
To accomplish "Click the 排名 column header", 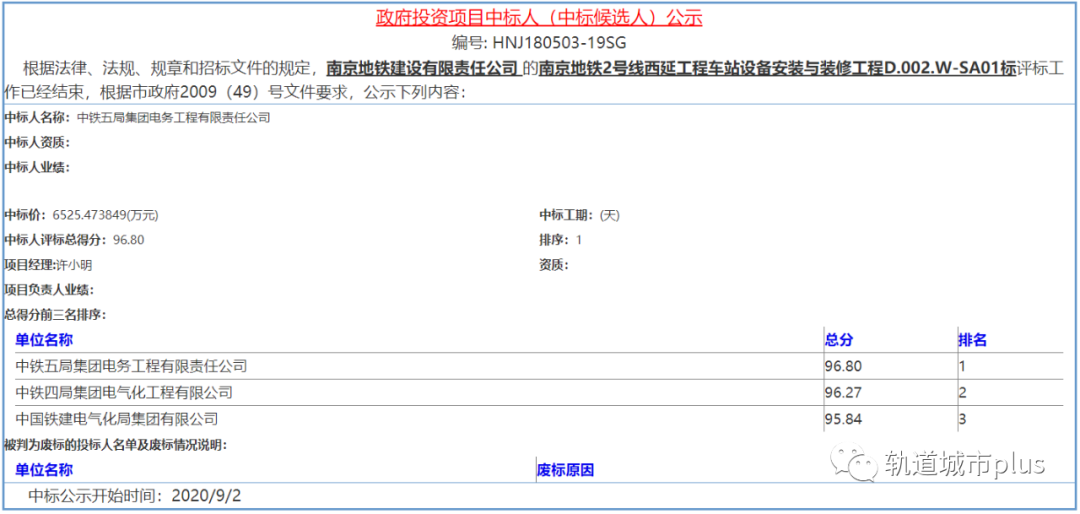I will (973, 340).
